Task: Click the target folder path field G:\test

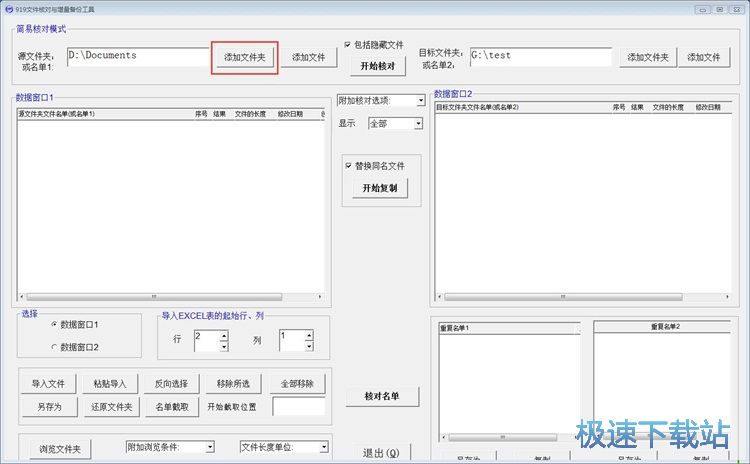Action: [x=541, y=56]
